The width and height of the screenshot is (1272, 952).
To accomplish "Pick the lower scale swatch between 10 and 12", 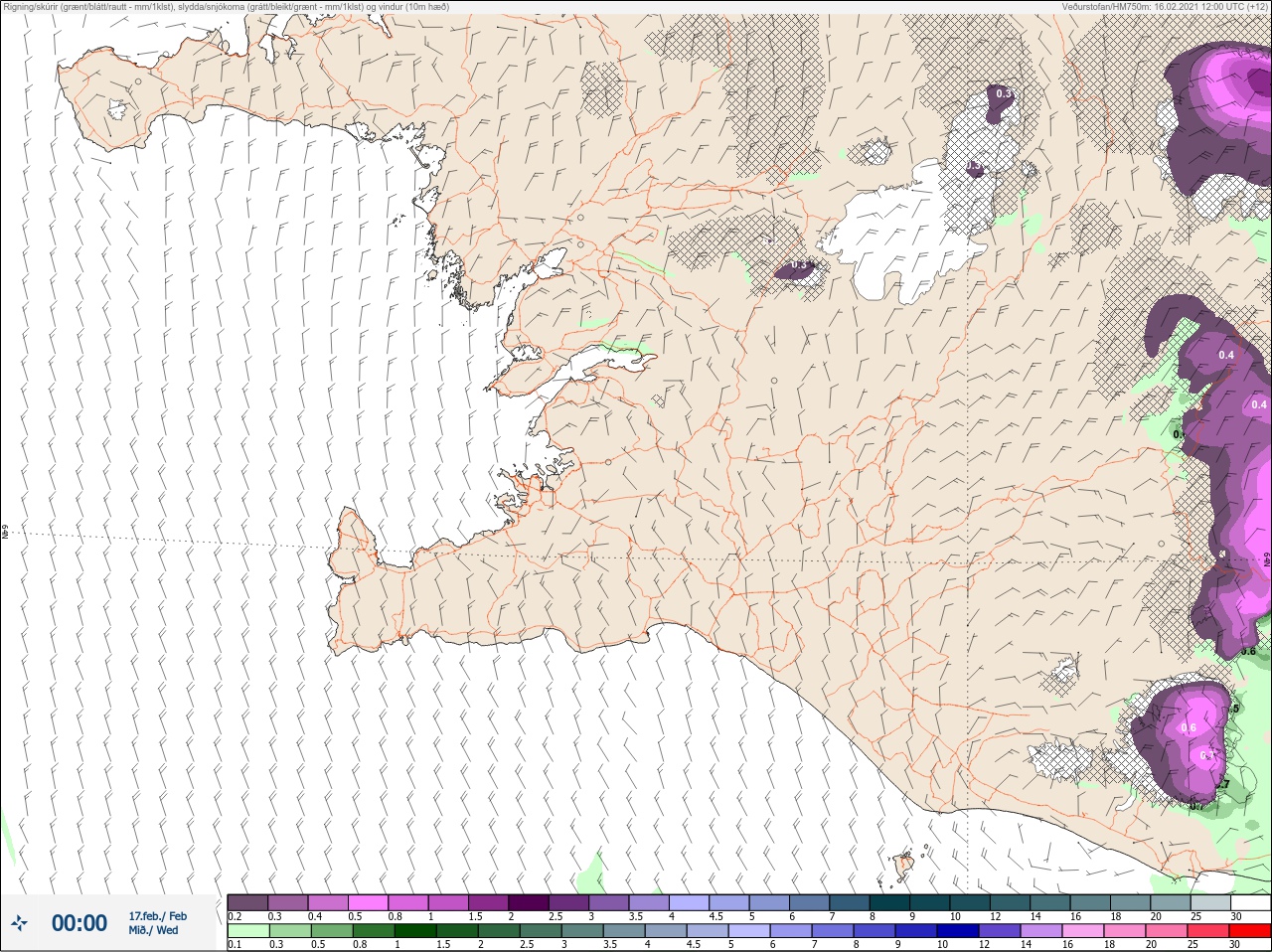I will [958, 931].
